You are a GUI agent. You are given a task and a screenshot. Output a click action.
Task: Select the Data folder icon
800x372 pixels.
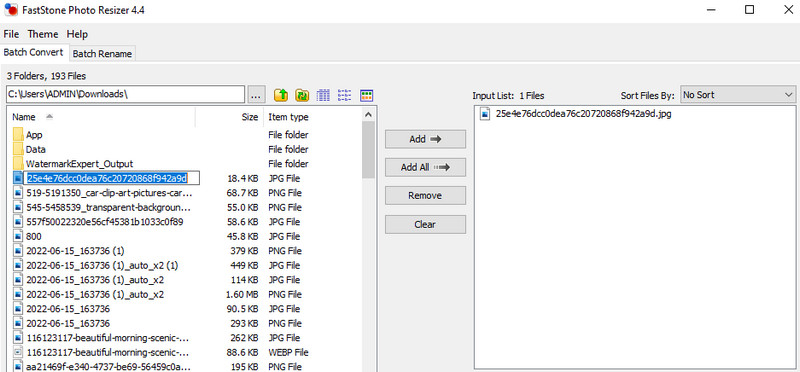pyautogui.click(x=18, y=150)
